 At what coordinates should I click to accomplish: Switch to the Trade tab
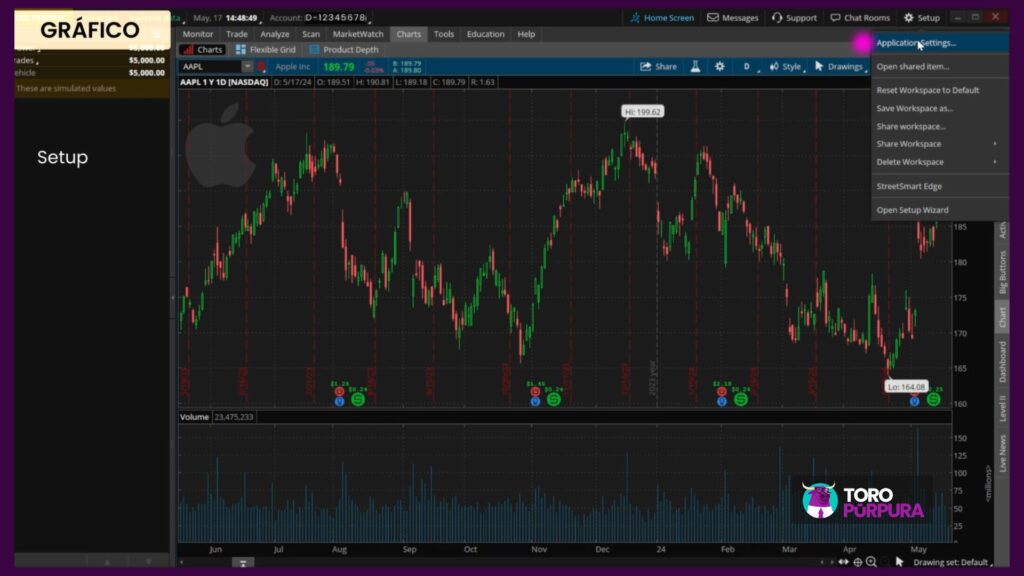pyautogui.click(x=236, y=34)
